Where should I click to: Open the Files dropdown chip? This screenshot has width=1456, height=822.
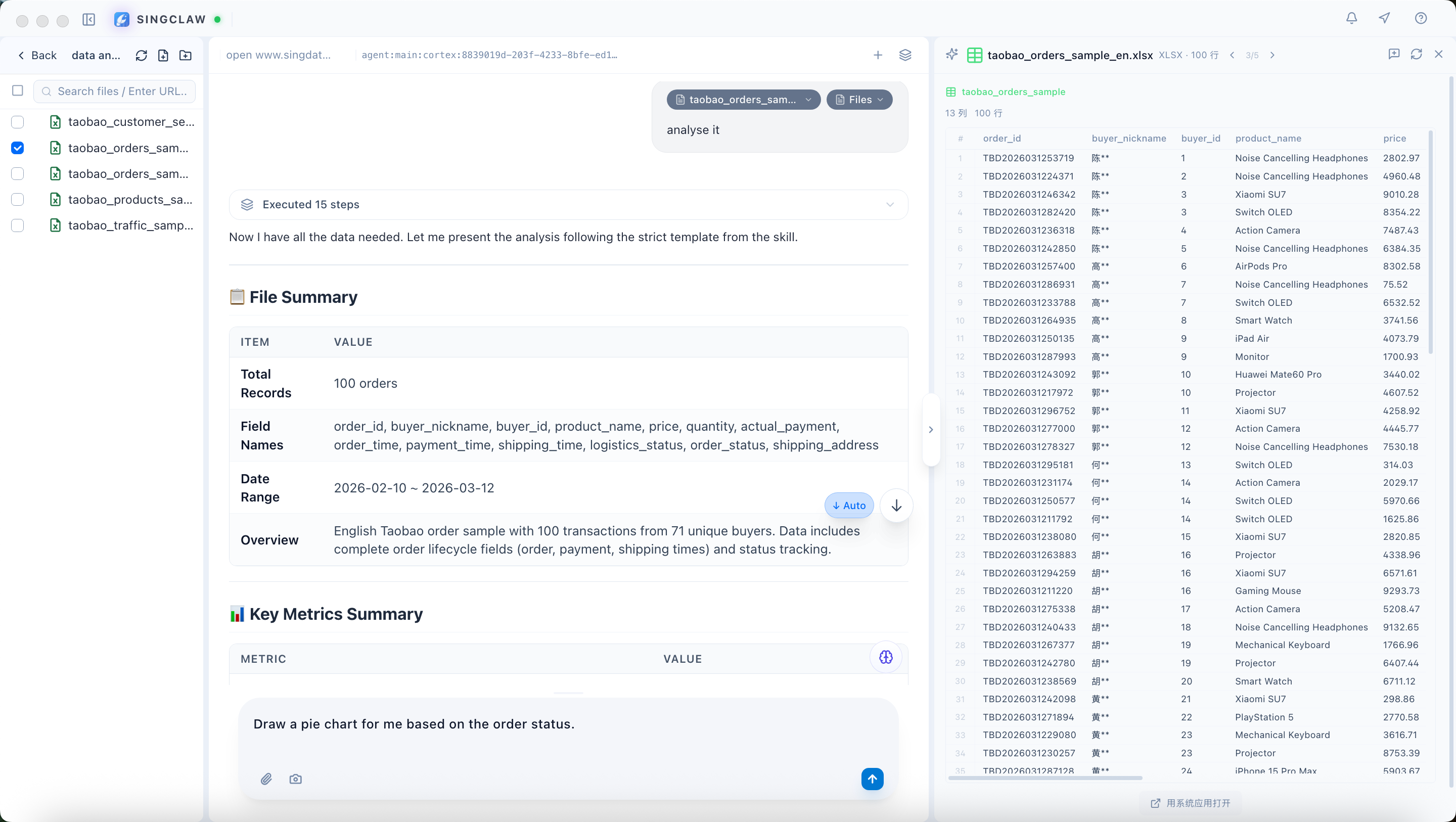[x=859, y=100]
